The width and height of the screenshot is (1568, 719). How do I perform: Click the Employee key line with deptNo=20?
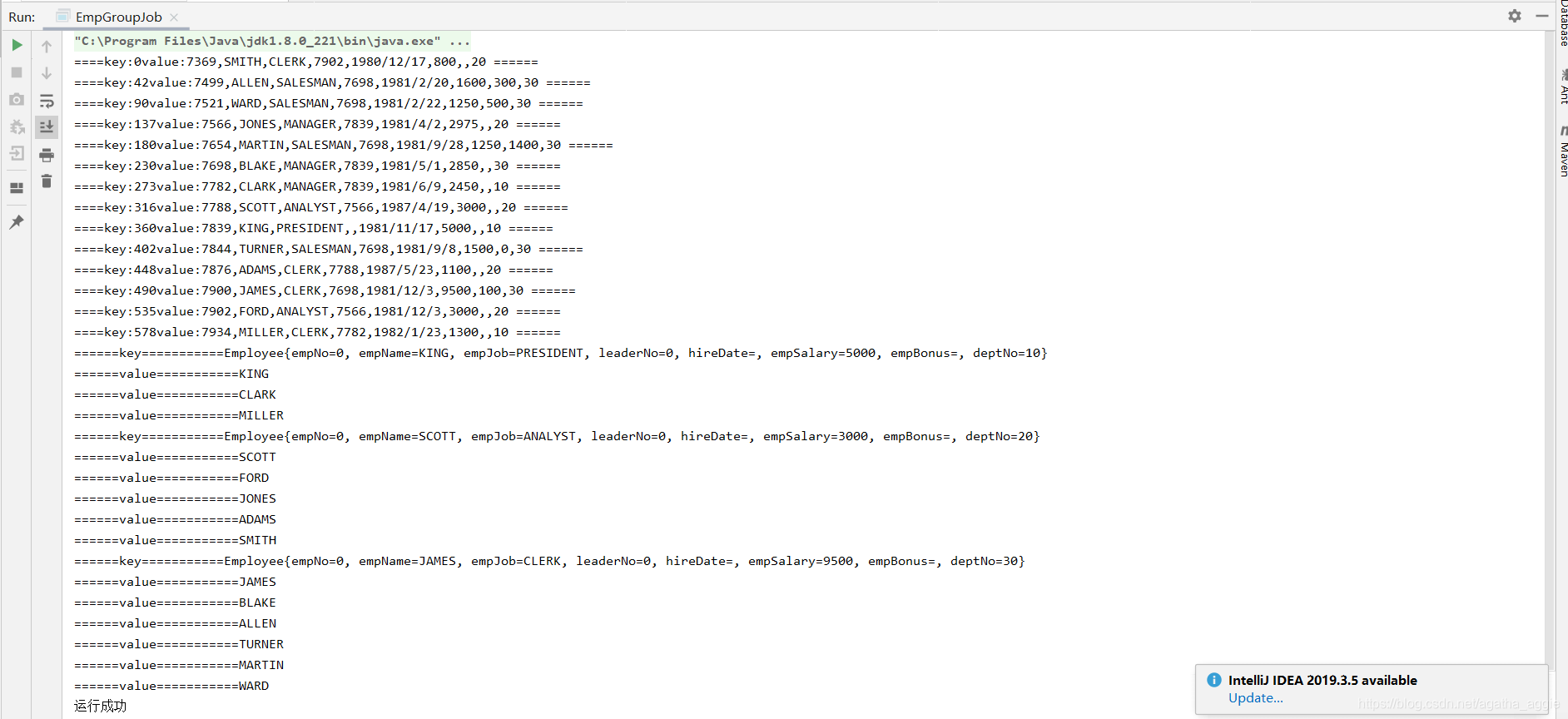557,436
